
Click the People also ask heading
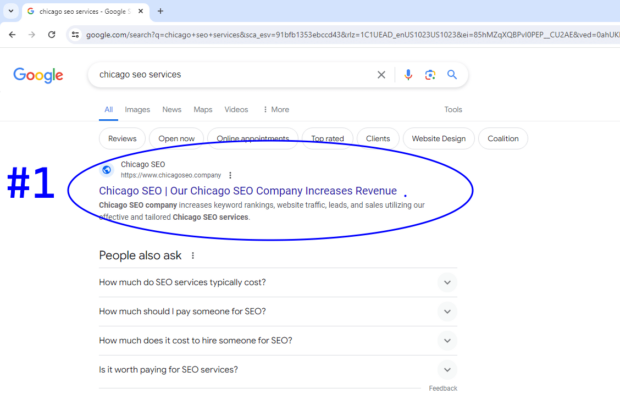(140, 256)
